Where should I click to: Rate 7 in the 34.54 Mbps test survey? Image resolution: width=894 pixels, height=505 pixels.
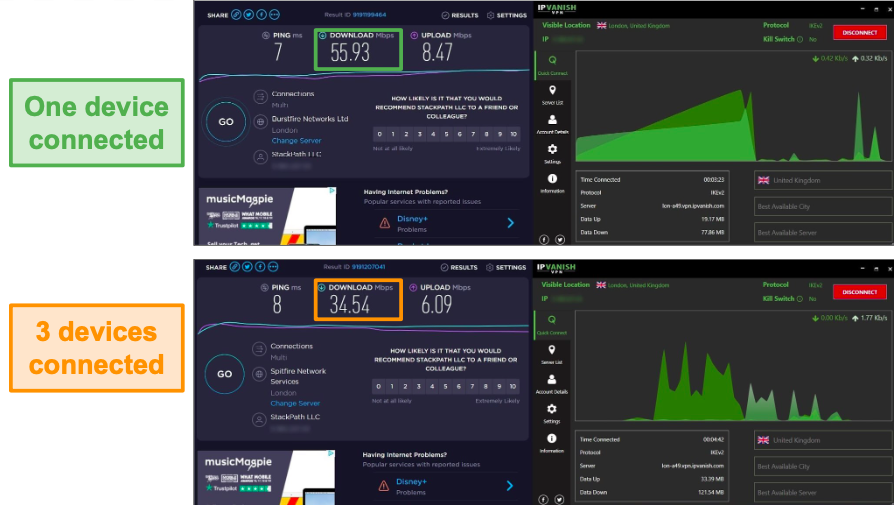(x=472, y=386)
